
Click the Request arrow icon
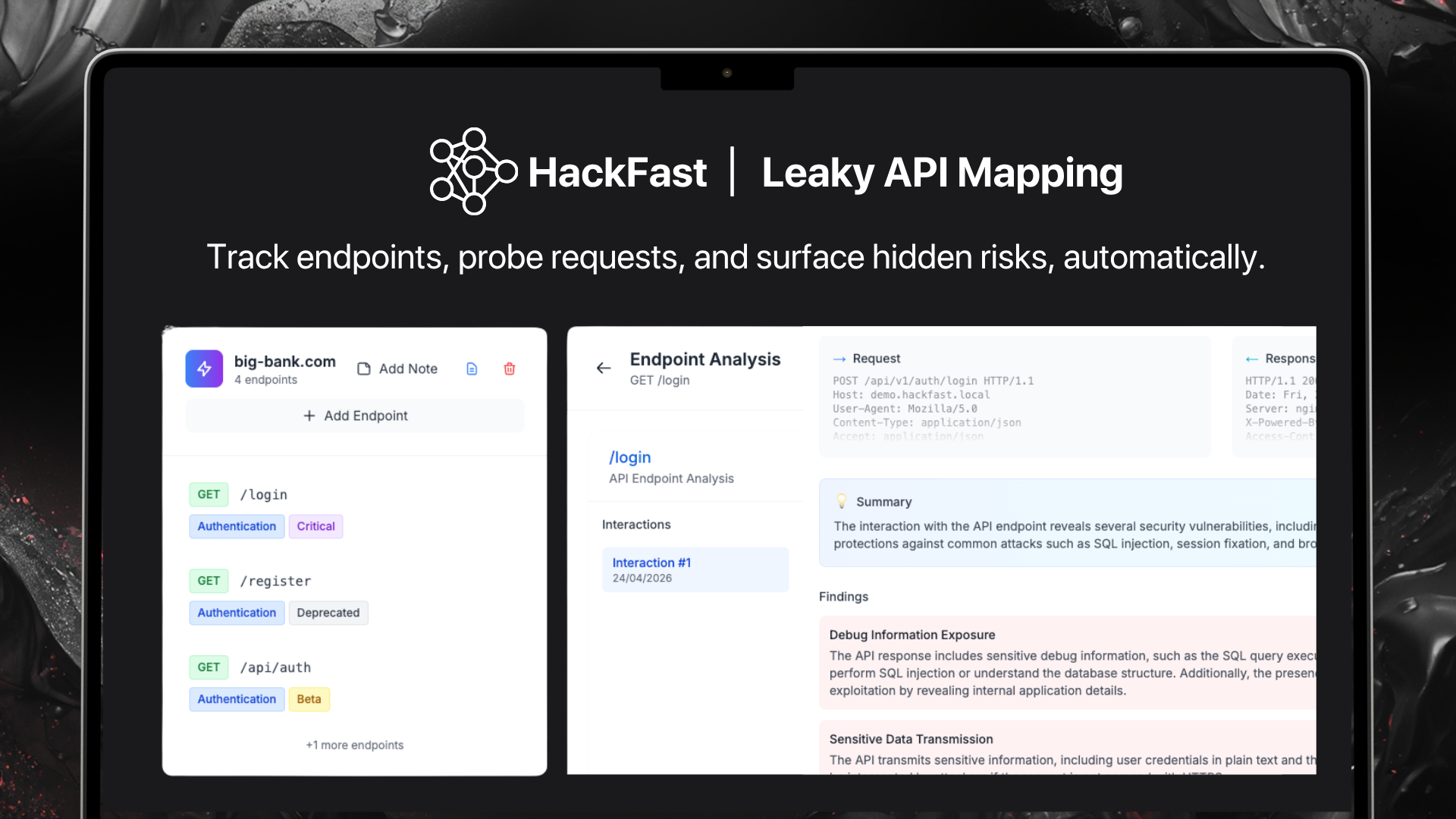[x=838, y=359]
